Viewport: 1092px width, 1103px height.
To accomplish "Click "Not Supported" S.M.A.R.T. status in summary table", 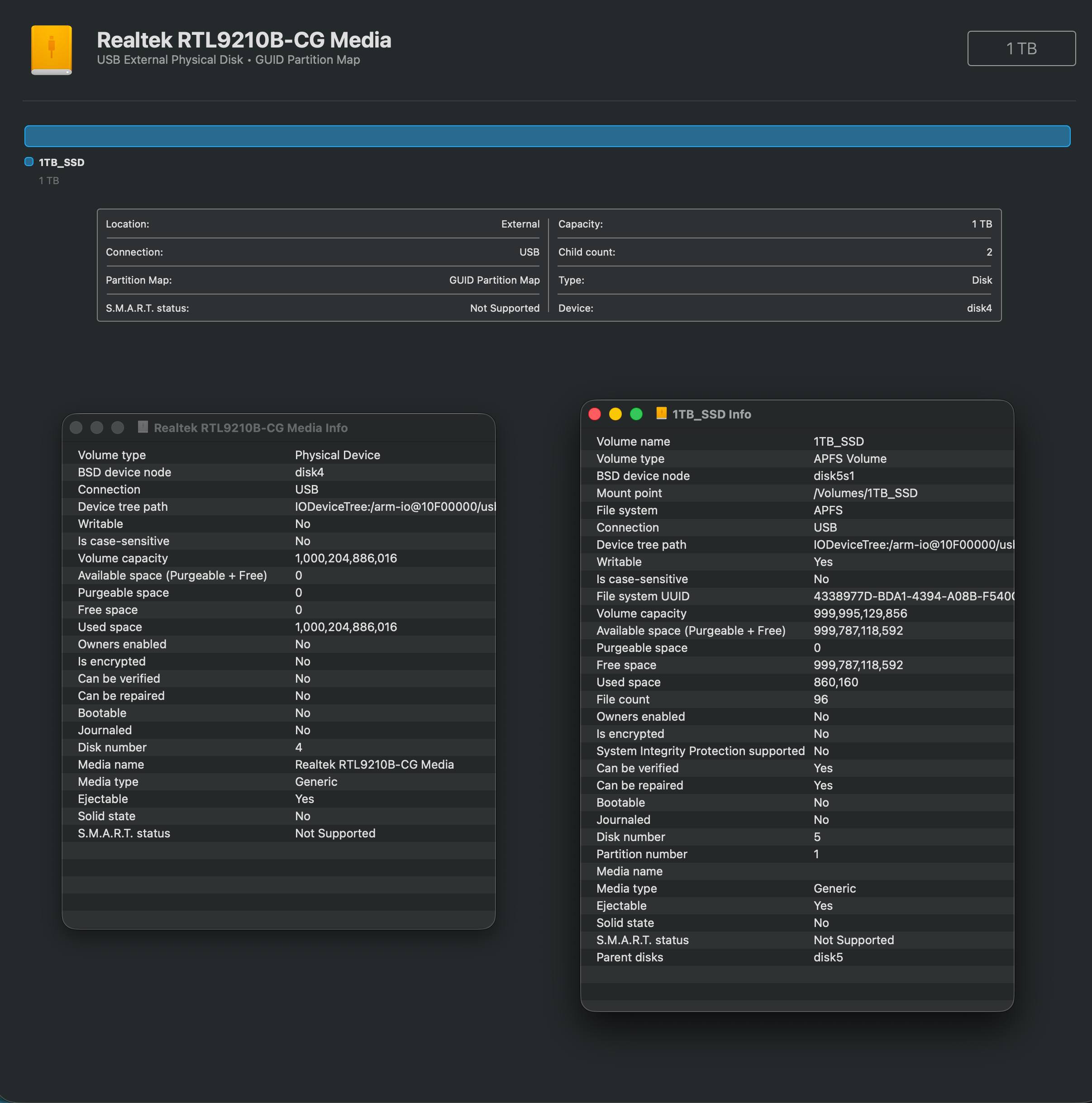I will pyautogui.click(x=505, y=308).
